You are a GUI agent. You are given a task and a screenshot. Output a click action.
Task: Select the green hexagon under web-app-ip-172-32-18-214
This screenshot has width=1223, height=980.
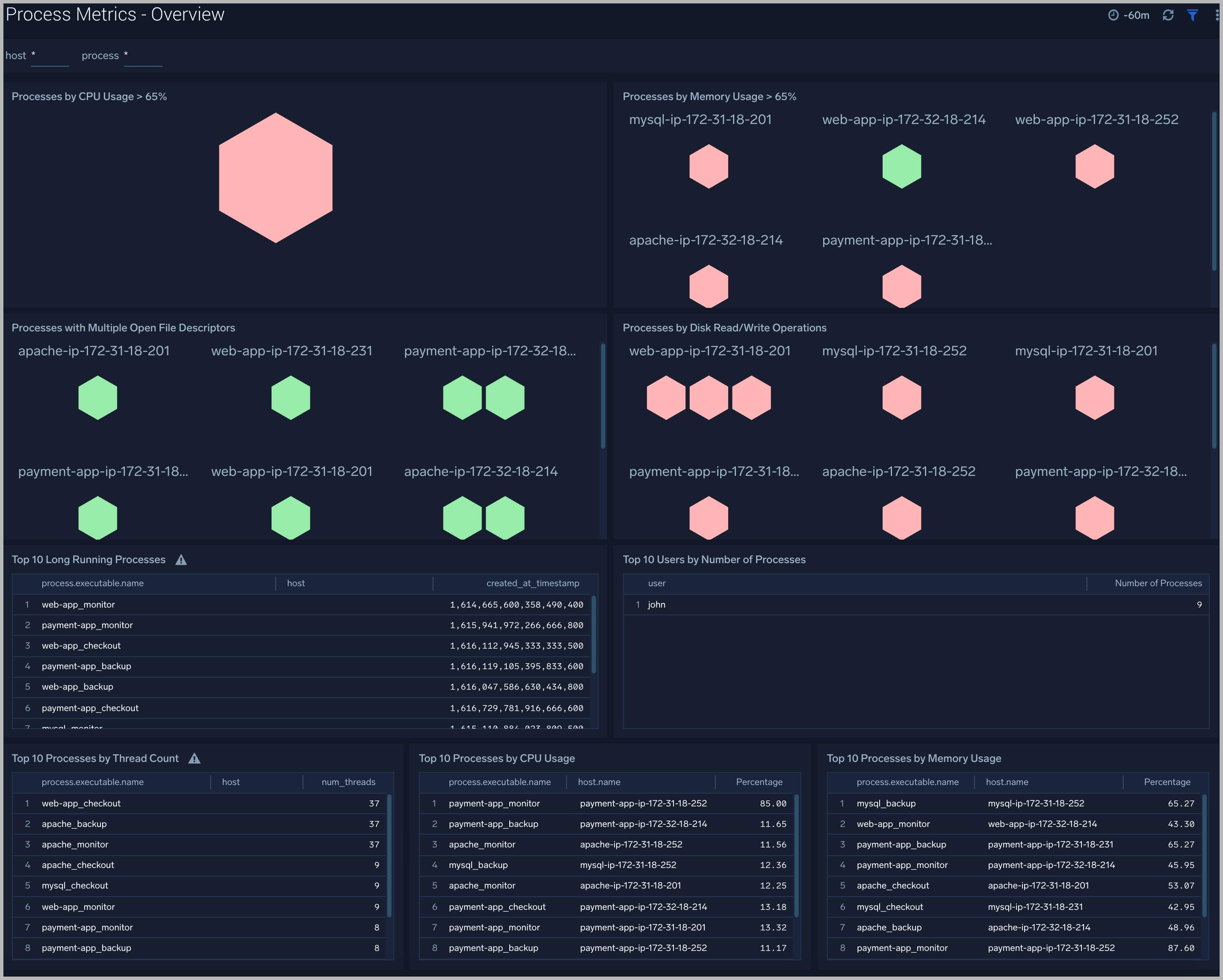[901, 165]
